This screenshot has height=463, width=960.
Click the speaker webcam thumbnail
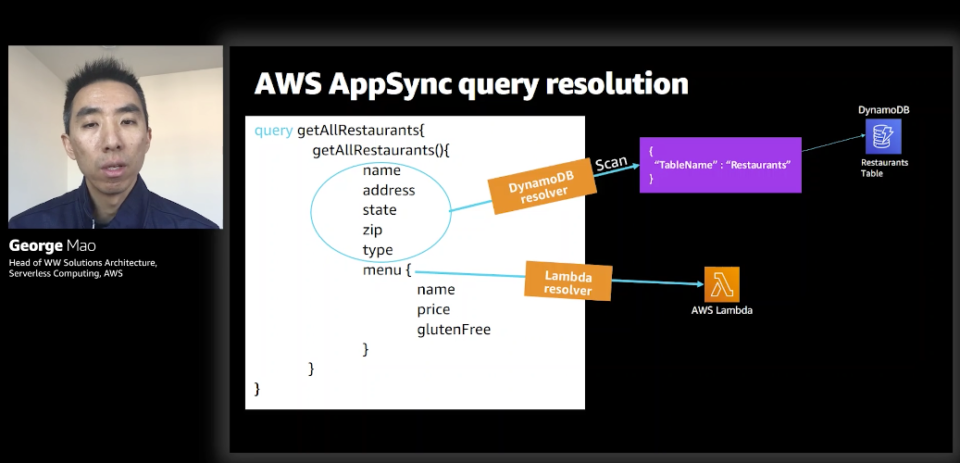pos(116,137)
